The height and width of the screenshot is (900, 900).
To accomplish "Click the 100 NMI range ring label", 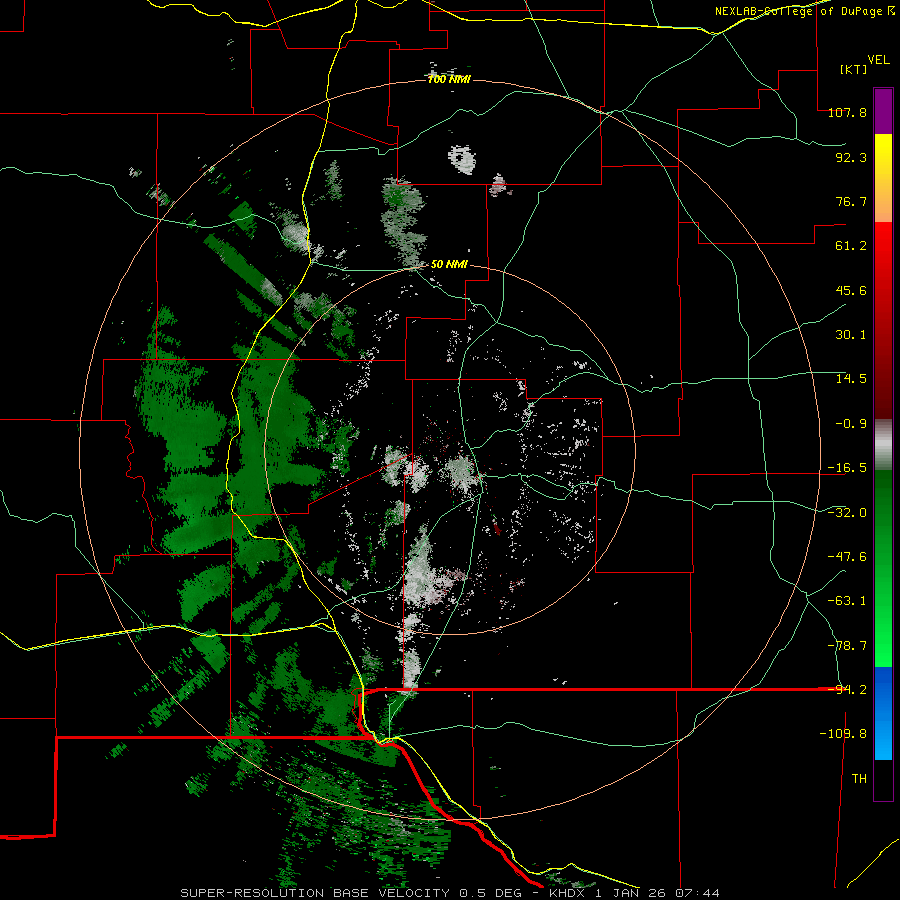I will click(449, 79).
